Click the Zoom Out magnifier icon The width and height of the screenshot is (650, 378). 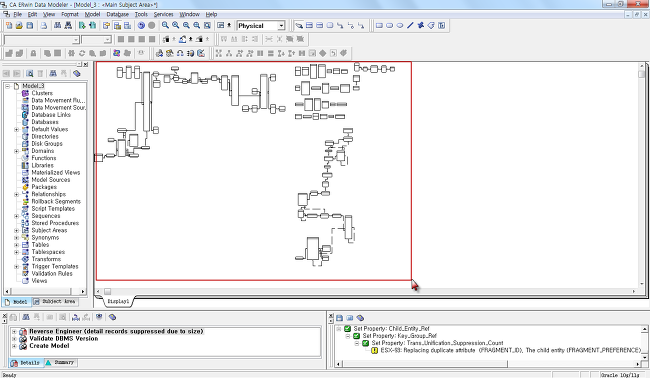pos(186,25)
